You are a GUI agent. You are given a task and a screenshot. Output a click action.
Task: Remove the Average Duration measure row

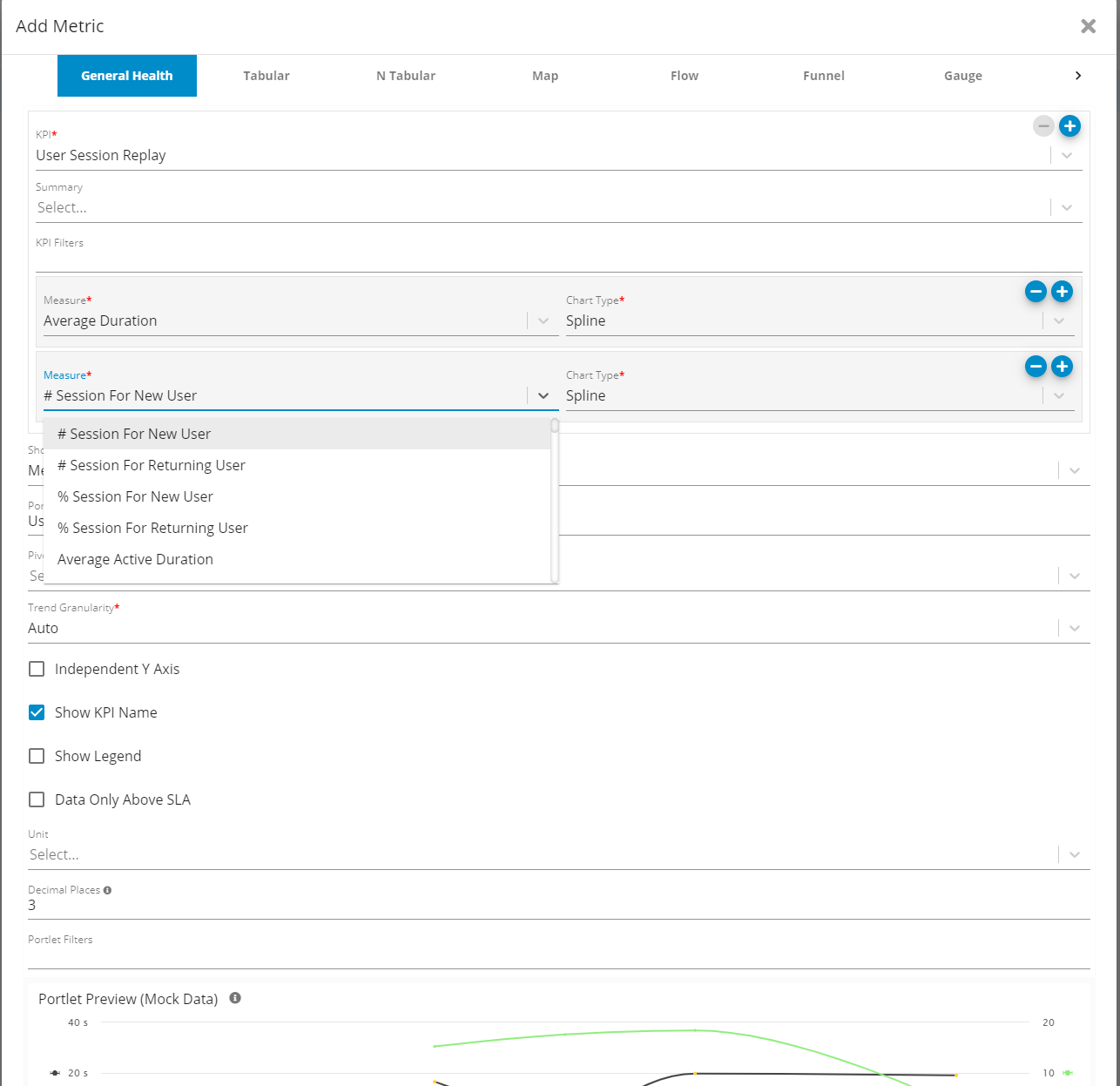click(1036, 292)
